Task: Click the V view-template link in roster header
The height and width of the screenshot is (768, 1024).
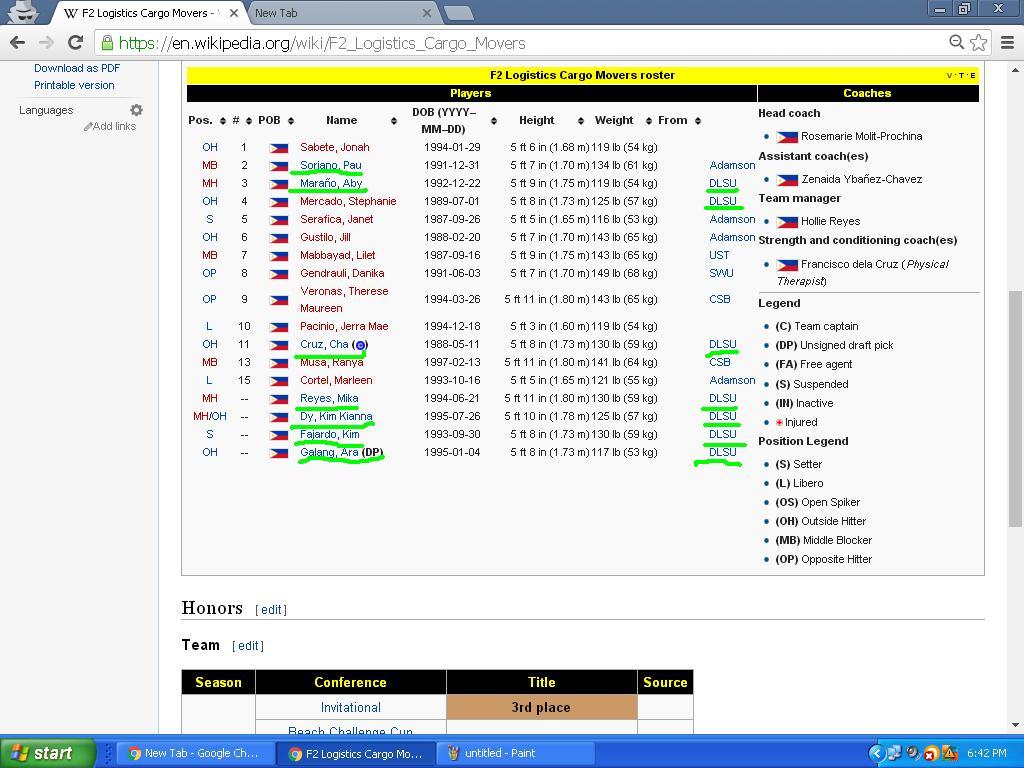Action: 950,76
